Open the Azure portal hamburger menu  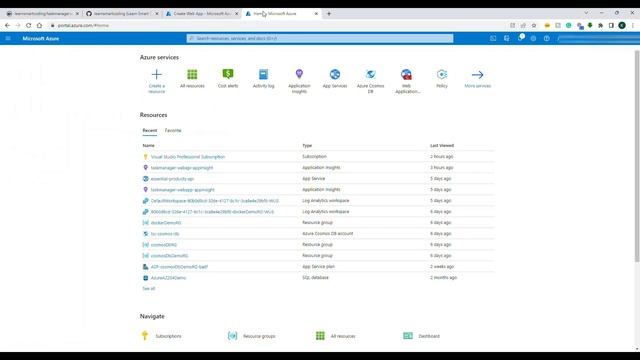[8, 38]
